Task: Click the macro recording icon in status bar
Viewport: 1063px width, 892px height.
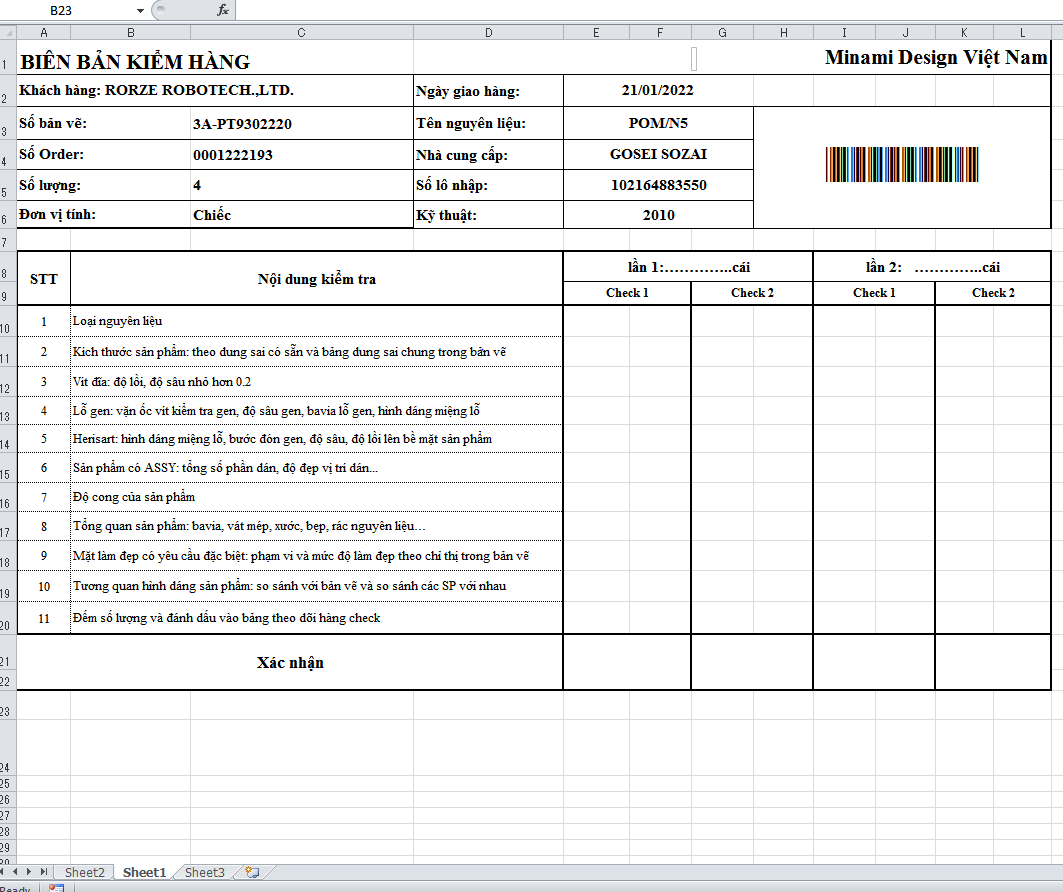Action: [x=56, y=887]
